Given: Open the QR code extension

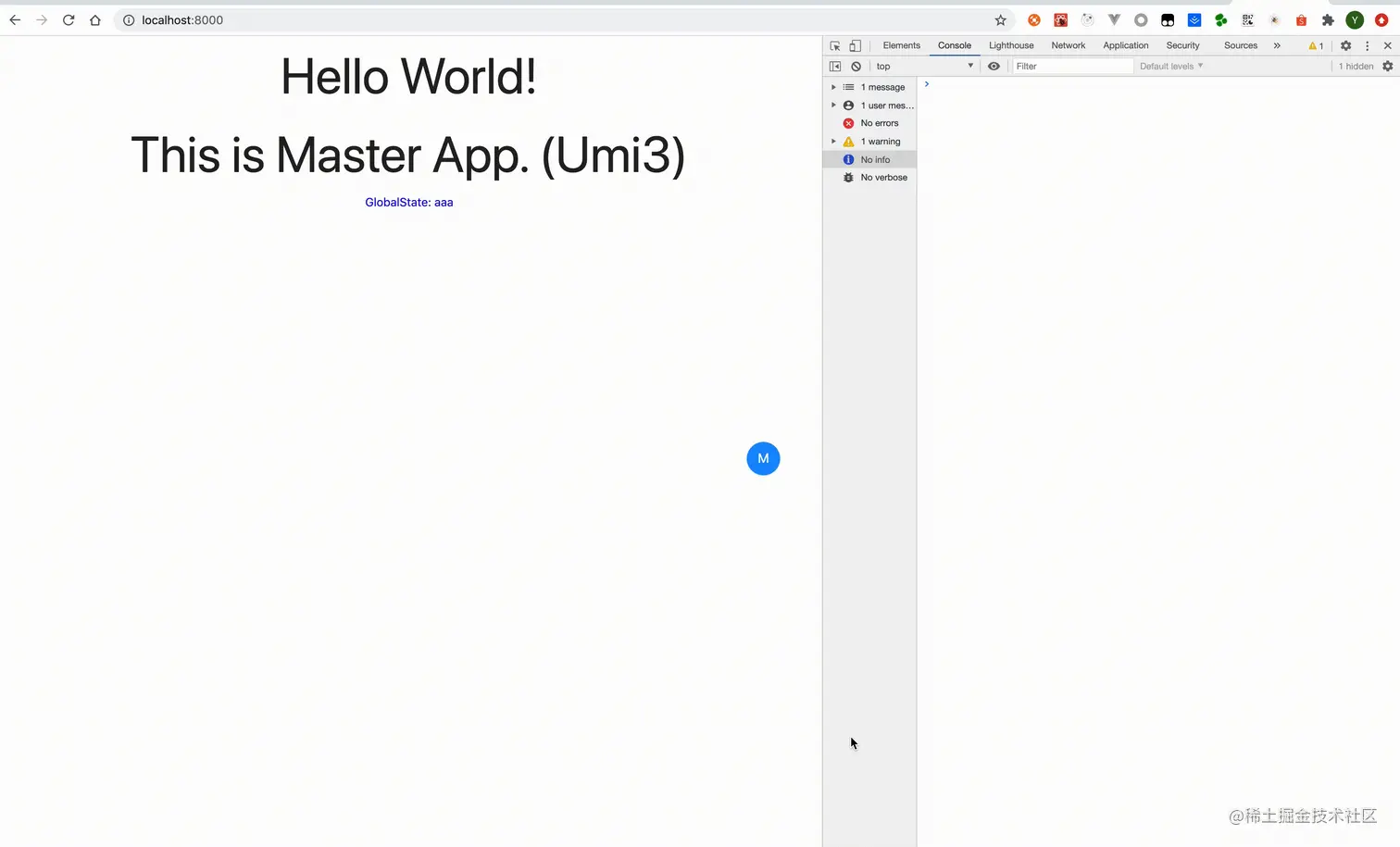Looking at the screenshot, I should [1248, 20].
